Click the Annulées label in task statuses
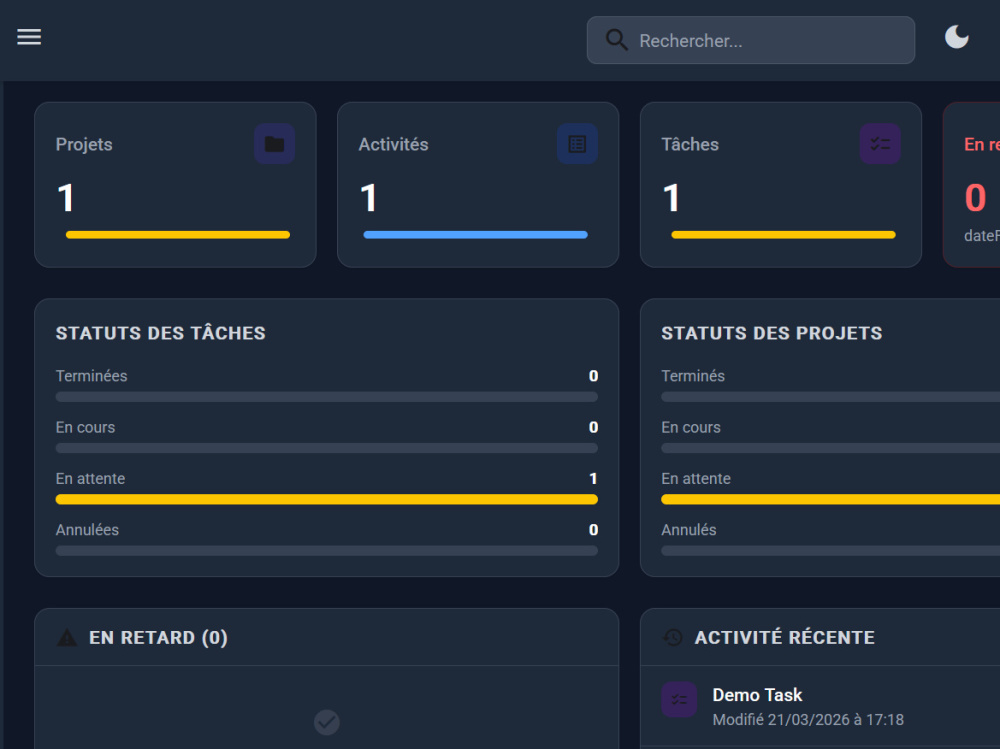 pos(87,530)
